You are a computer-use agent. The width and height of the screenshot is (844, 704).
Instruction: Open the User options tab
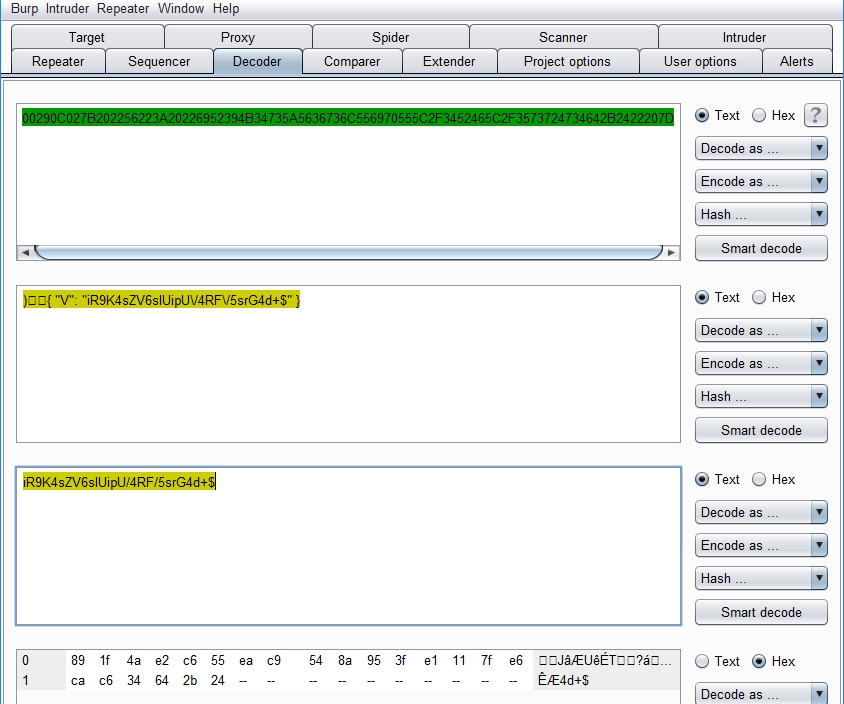pos(700,61)
